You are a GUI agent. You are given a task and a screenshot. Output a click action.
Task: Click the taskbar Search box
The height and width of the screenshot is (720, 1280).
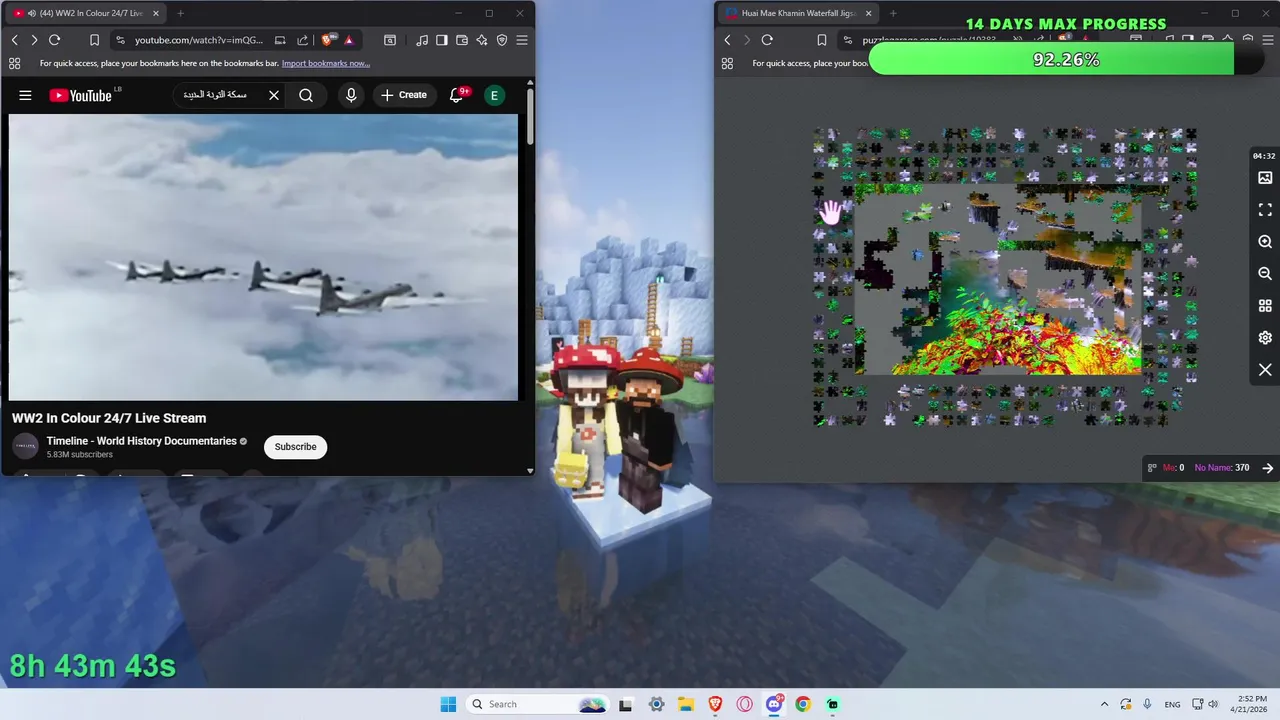pyautogui.click(x=539, y=704)
